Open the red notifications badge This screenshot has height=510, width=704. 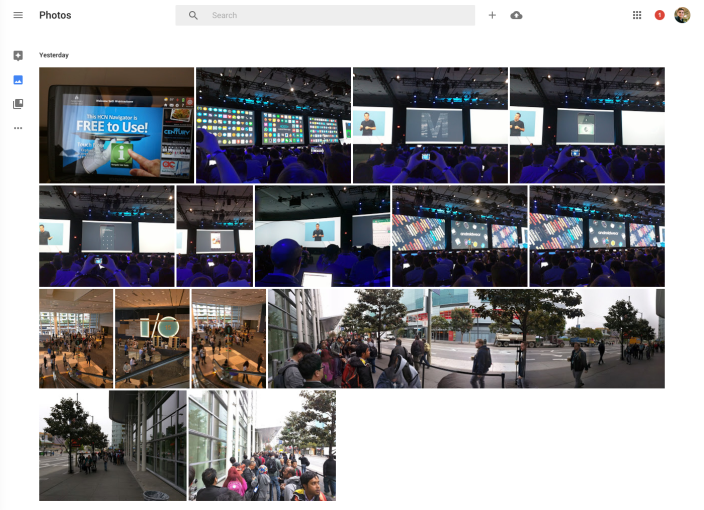click(x=659, y=15)
